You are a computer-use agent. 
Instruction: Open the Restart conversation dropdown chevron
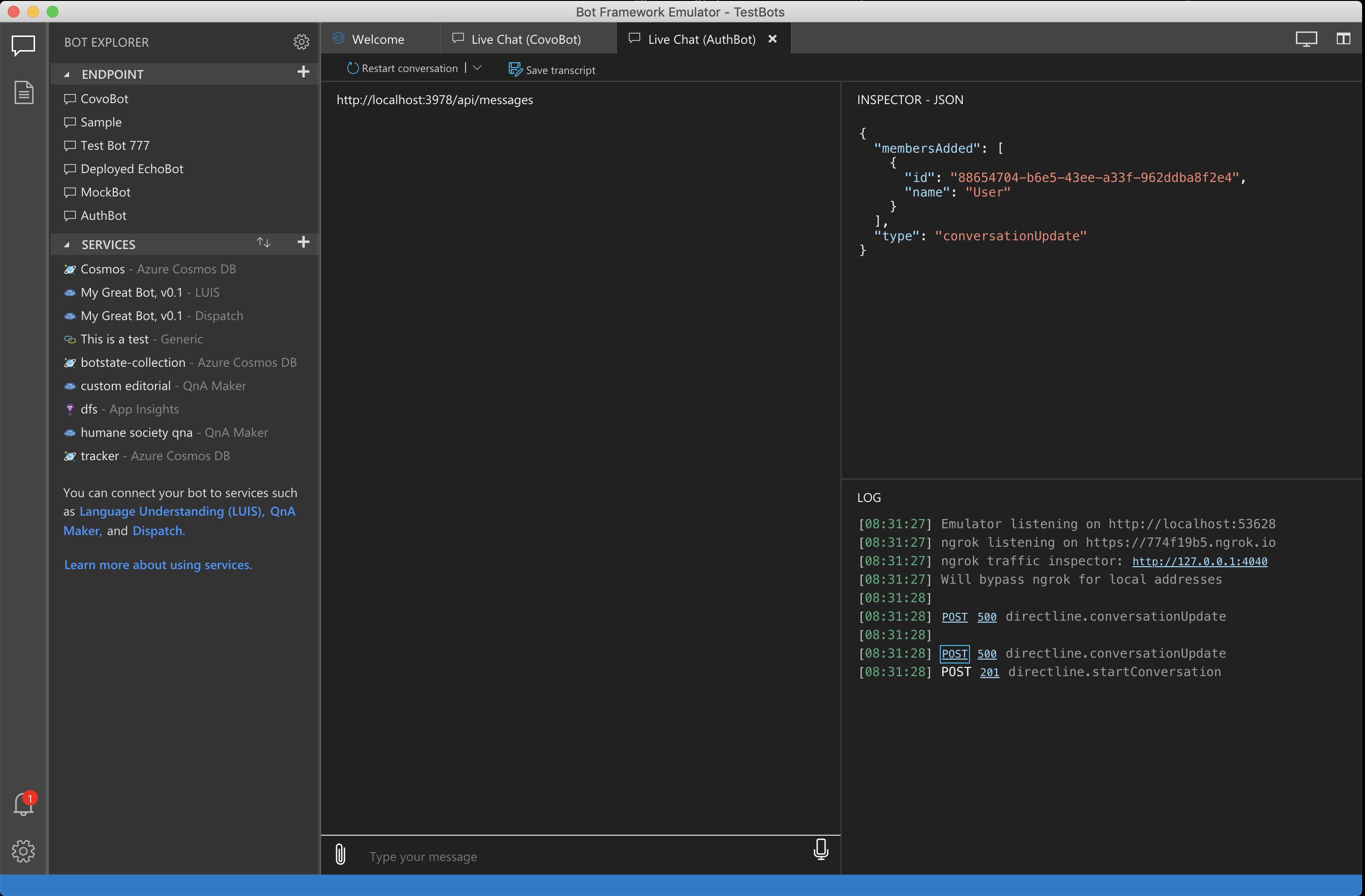477,68
